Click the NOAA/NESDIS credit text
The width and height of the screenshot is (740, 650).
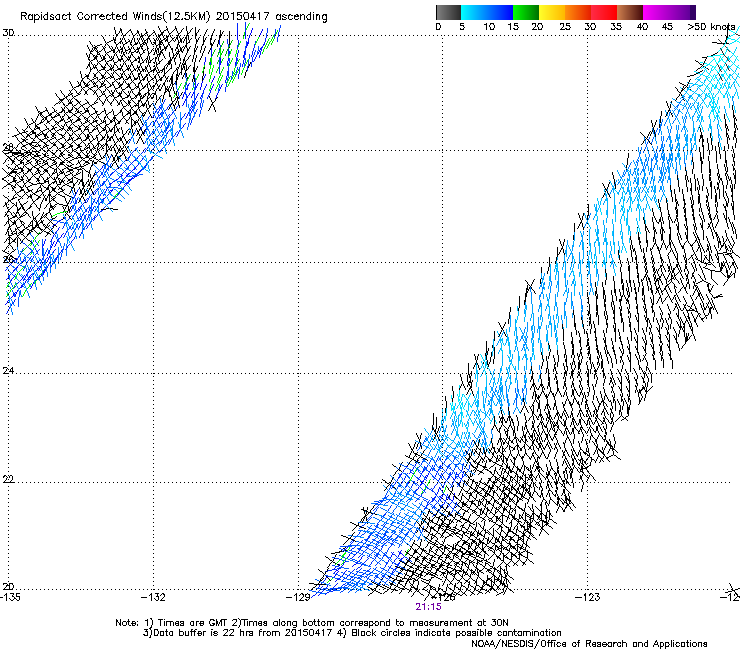coord(589,644)
